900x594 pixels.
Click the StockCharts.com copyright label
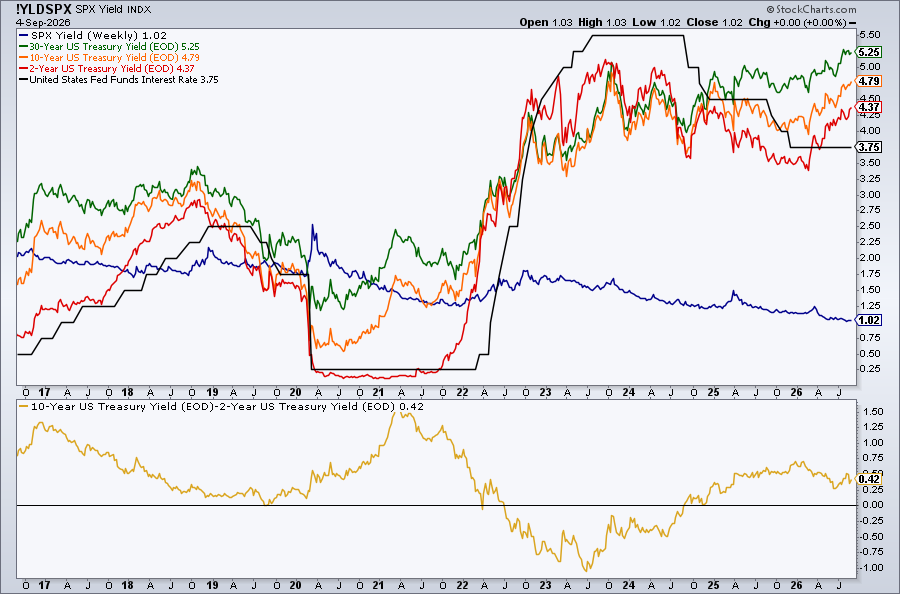click(812, 9)
